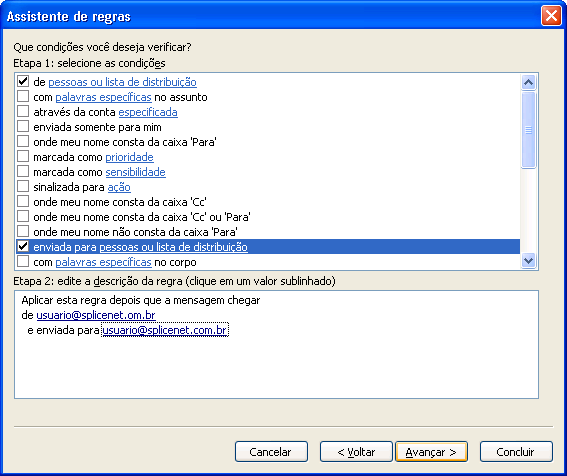Uncheck the 'de pessoas ou lista de distribuição' checkbox
Viewport: 567px width, 476px height.
[23, 81]
